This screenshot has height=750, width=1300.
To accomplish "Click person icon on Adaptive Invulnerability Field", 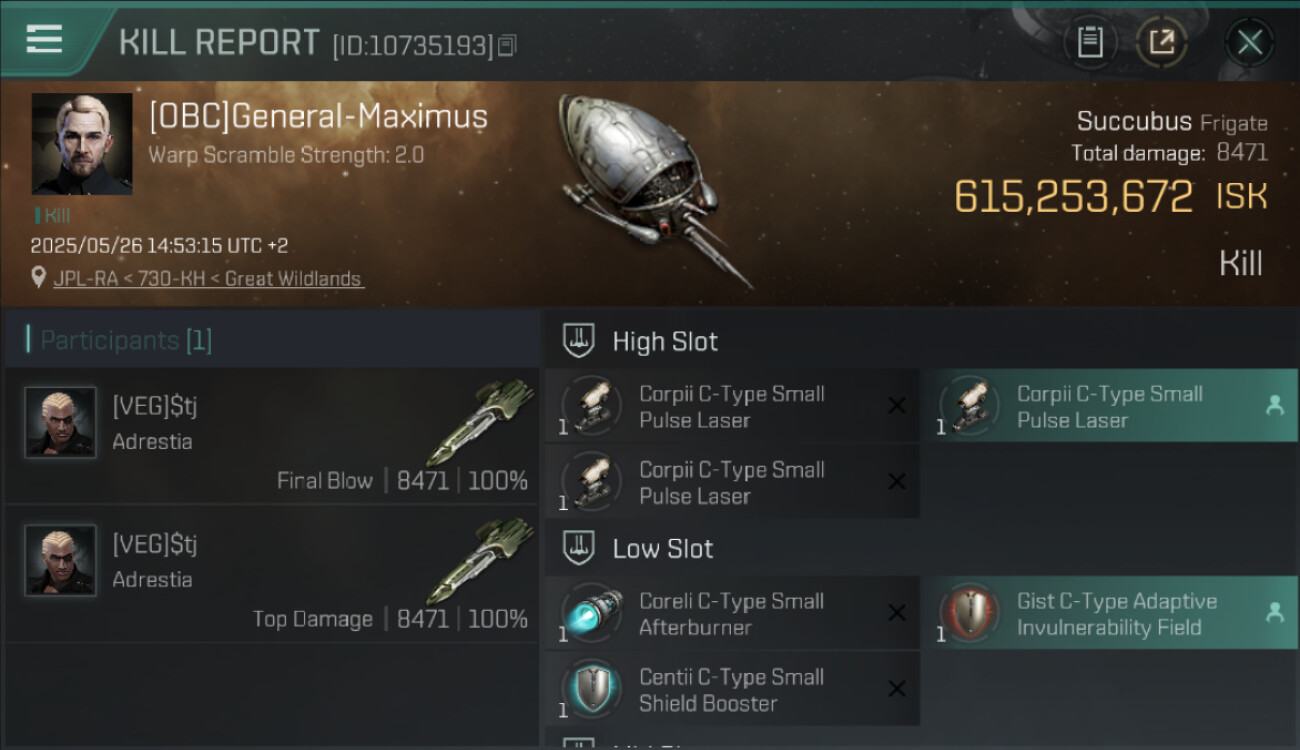I will pyautogui.click(x=1274, y=612).
